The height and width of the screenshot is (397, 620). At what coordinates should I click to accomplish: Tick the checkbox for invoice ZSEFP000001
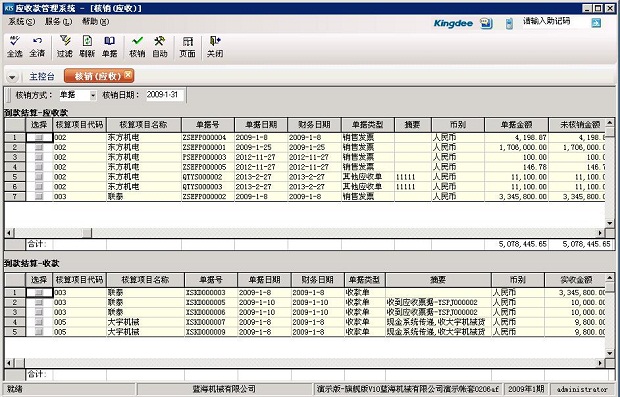(39, 147)
